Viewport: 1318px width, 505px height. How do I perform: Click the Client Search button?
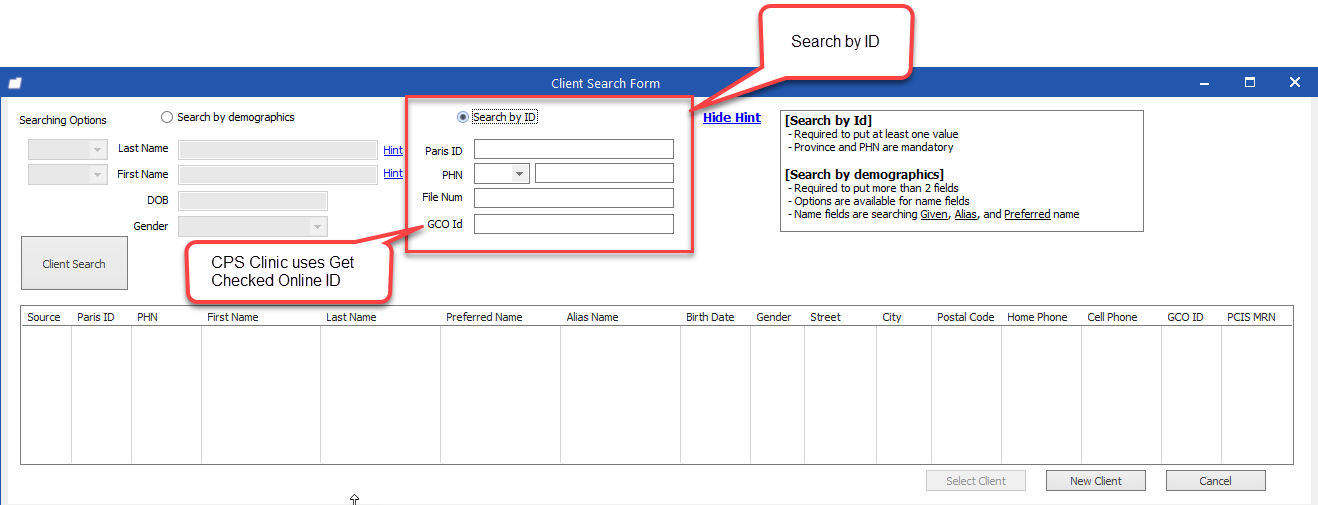tap(74, 264)
